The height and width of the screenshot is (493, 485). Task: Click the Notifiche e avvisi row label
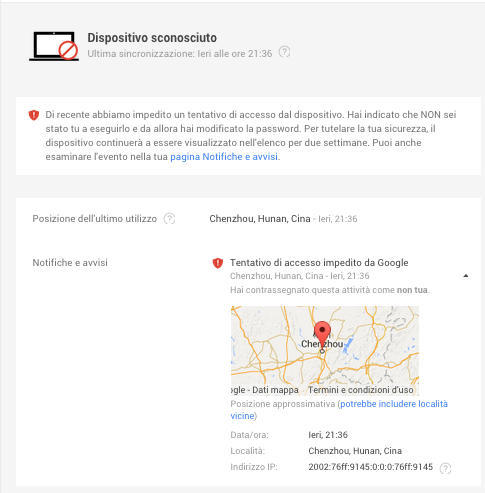[x=70, y=263]
